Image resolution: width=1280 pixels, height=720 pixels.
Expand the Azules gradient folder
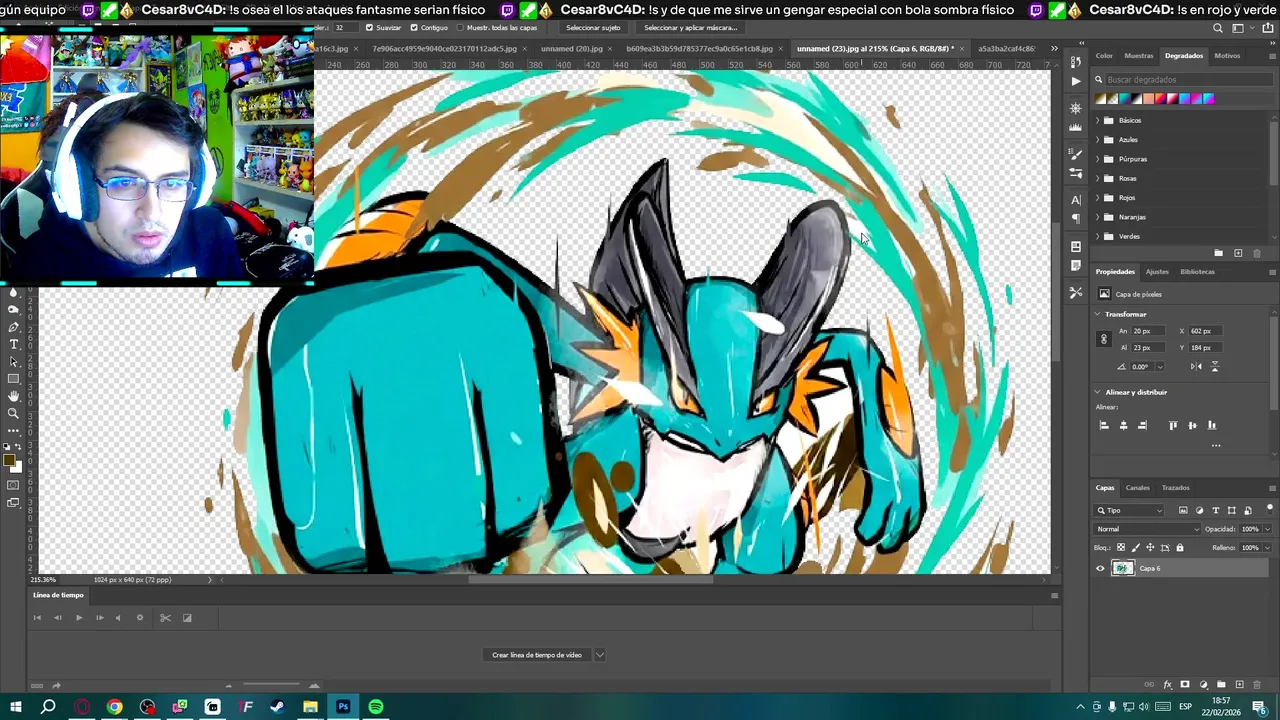pos(1098,140)
